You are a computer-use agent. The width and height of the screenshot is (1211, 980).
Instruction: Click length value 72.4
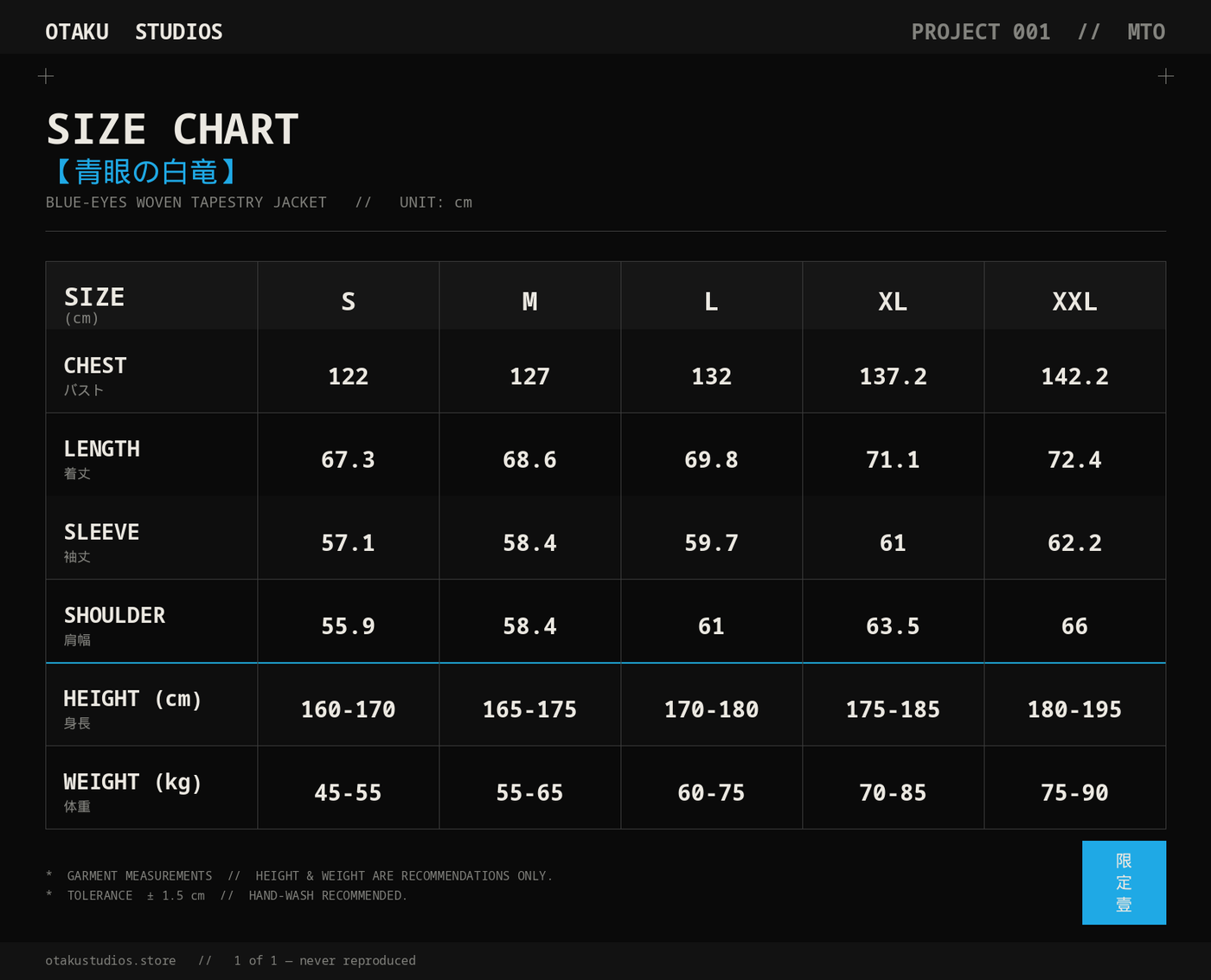(x=1075, y=459)
